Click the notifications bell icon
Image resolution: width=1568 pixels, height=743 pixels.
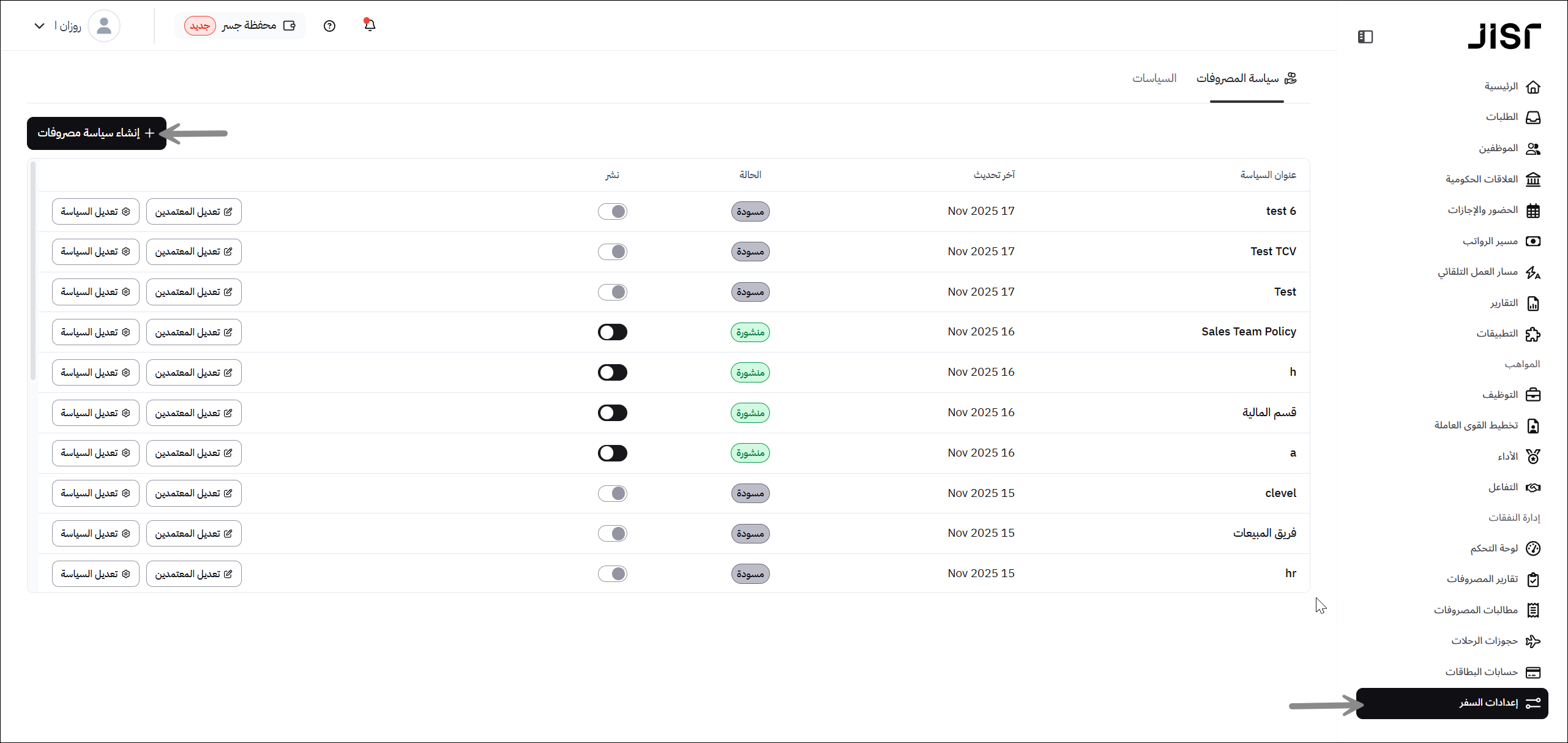coord(370,25)
